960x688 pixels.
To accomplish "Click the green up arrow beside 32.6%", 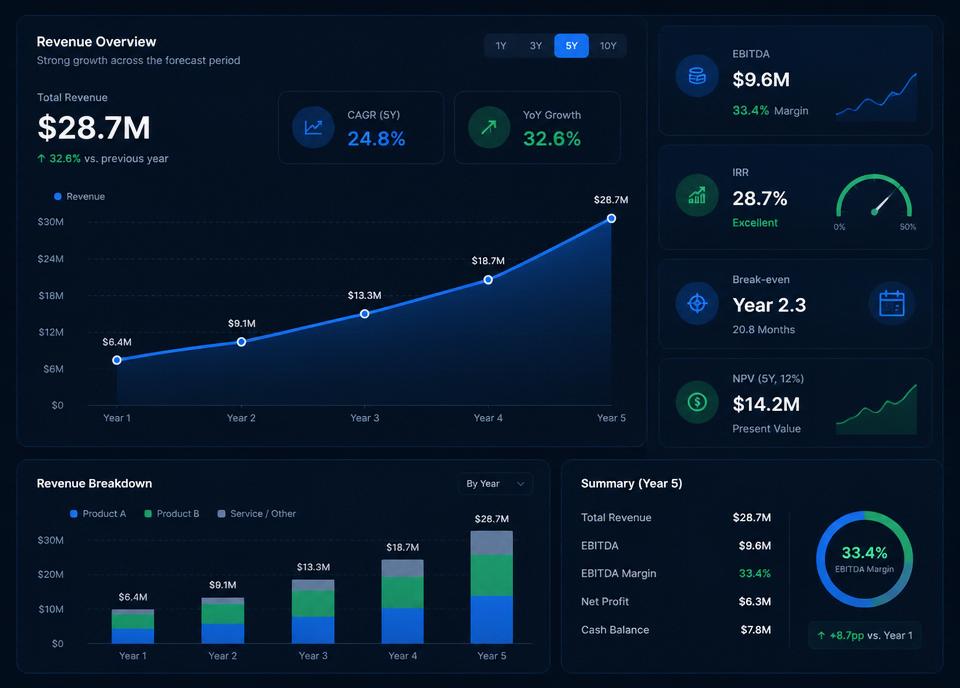I will click(41, 159).
